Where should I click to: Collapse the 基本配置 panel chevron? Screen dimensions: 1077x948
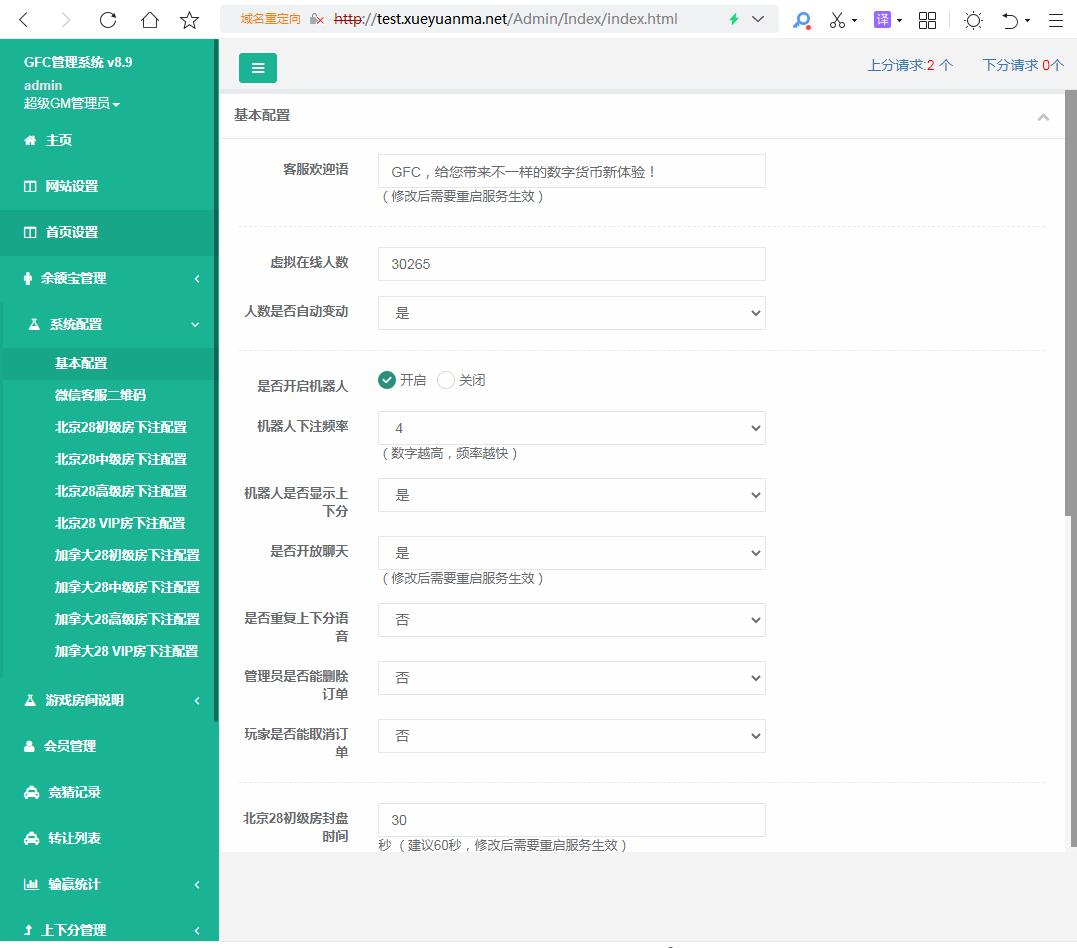coord(1043,117)
